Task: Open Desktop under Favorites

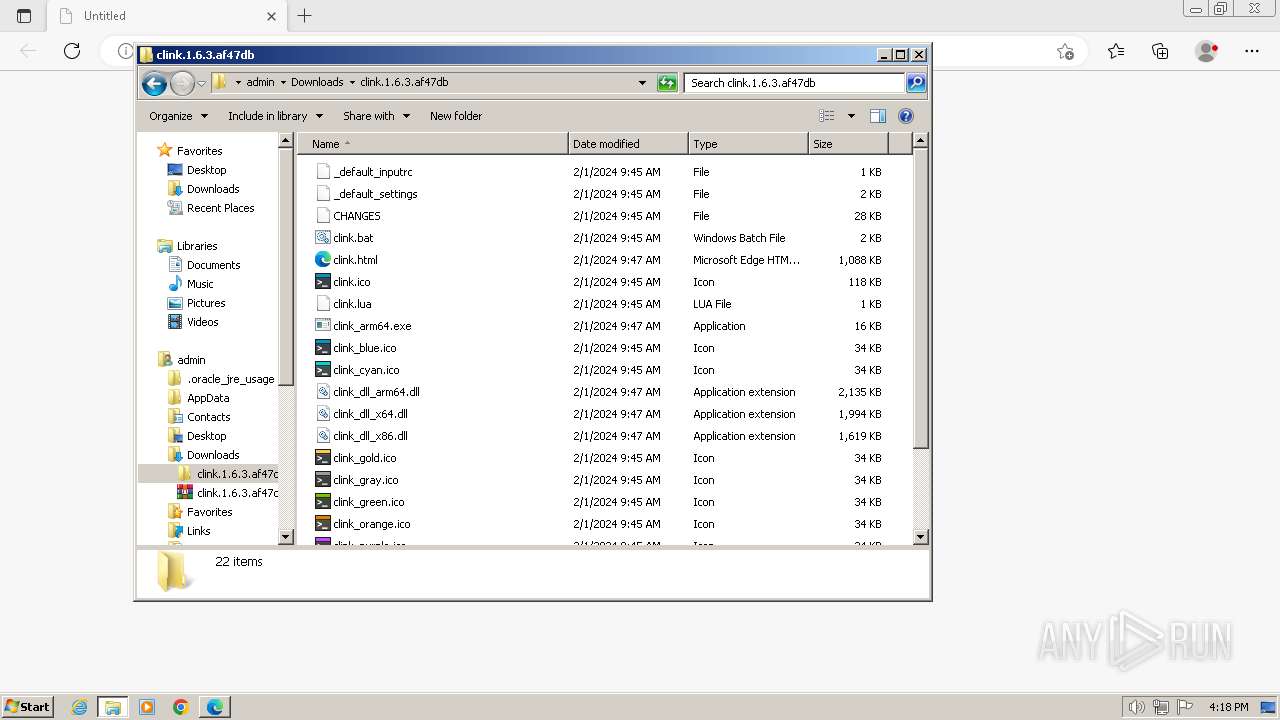Action: coord(197,170)
